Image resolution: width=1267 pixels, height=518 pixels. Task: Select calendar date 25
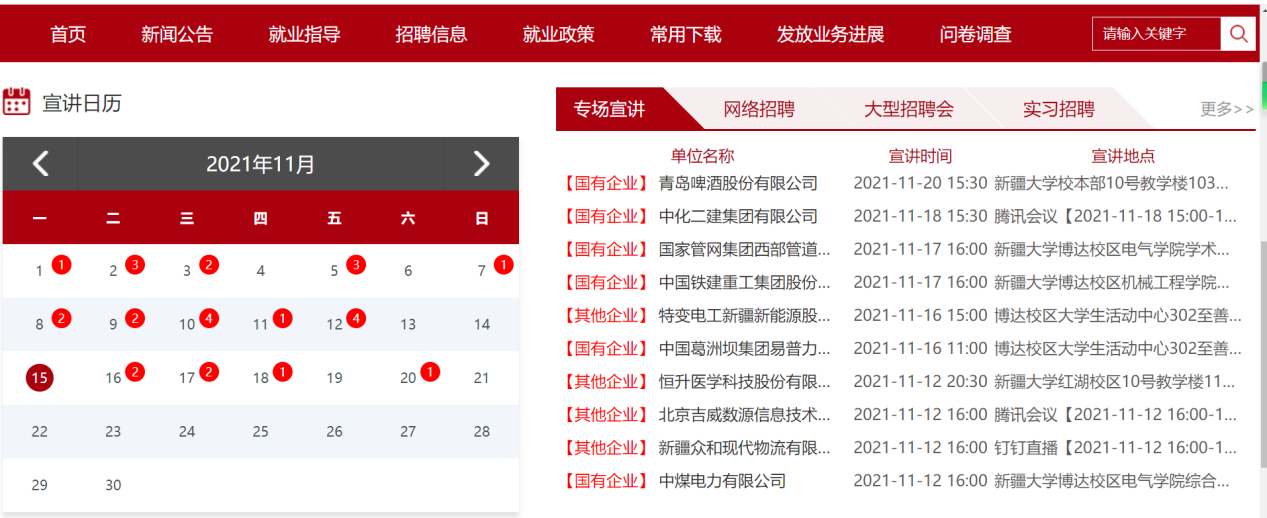point(260,432)
